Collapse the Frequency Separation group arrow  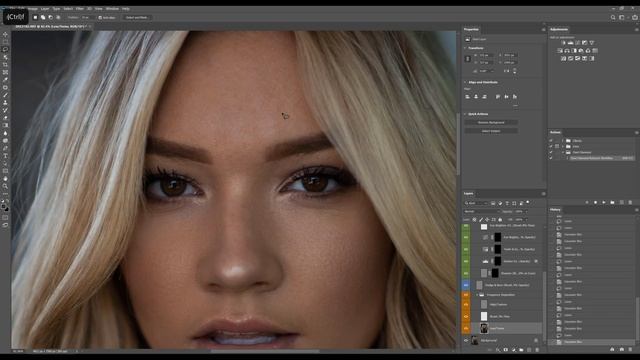point(477,295)
